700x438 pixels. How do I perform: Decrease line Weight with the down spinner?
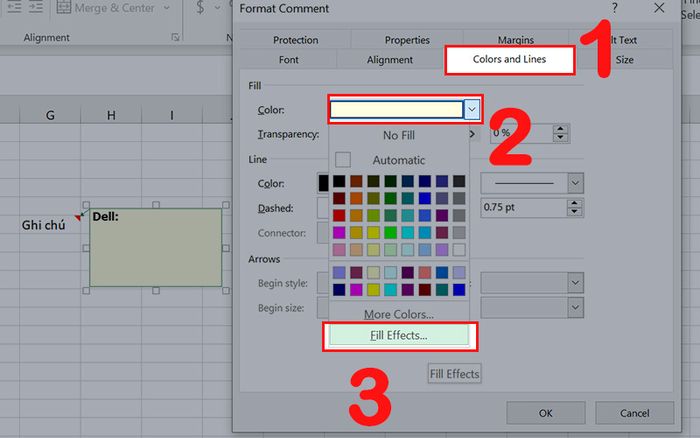(575, 213)
